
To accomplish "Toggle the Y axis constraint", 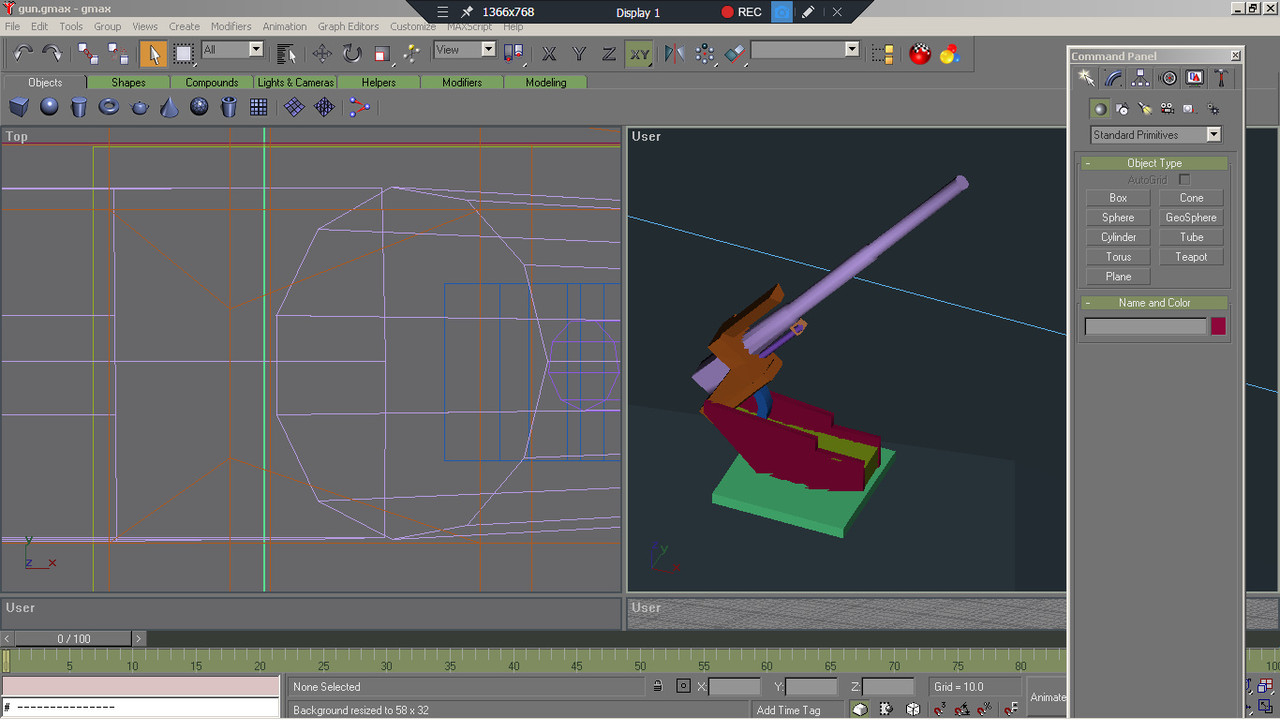I will tap(579, 54).
